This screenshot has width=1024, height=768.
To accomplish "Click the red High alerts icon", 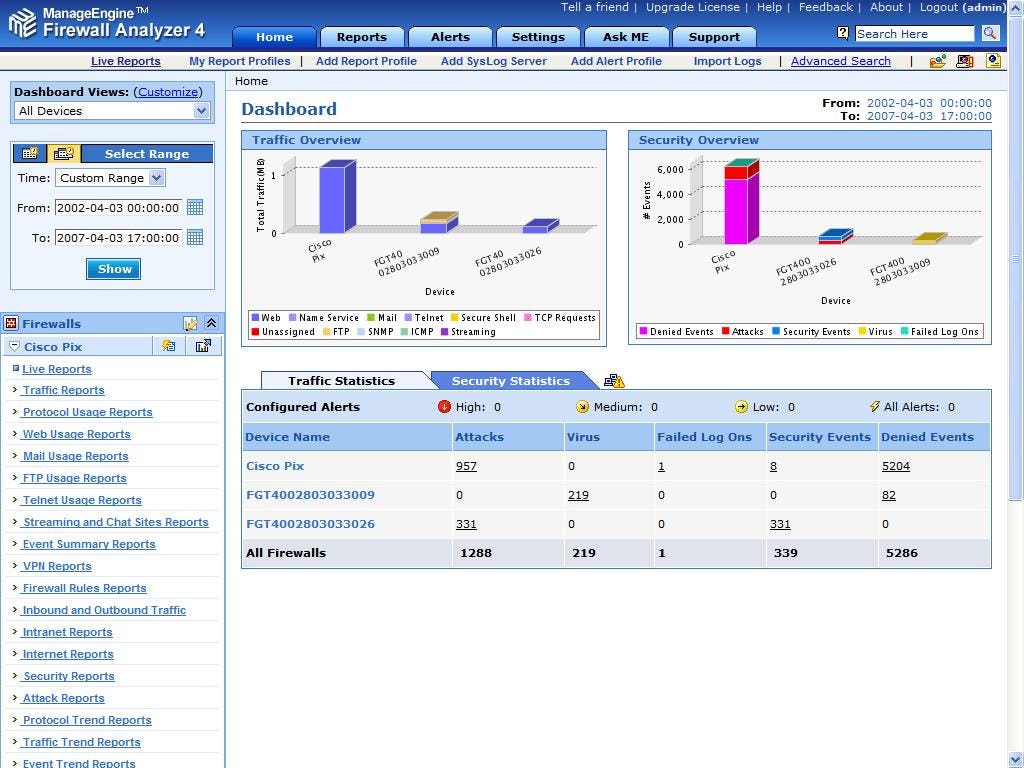I will coord(444,407).
